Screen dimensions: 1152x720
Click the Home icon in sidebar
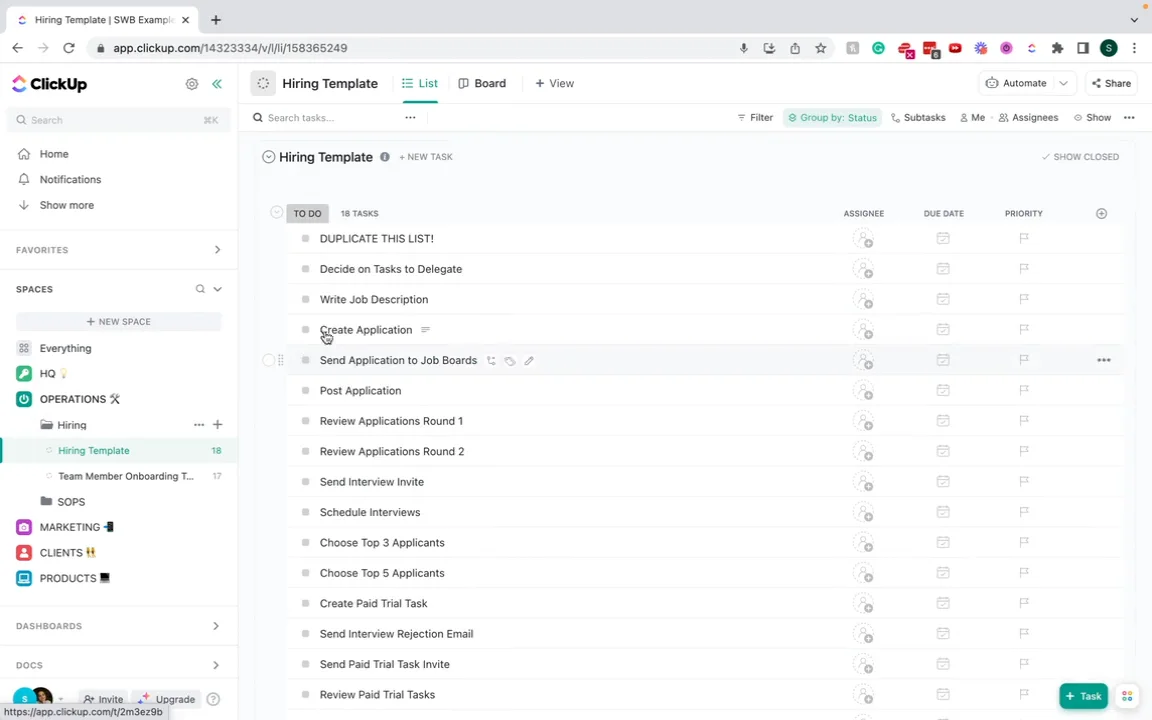coord(24,154)
